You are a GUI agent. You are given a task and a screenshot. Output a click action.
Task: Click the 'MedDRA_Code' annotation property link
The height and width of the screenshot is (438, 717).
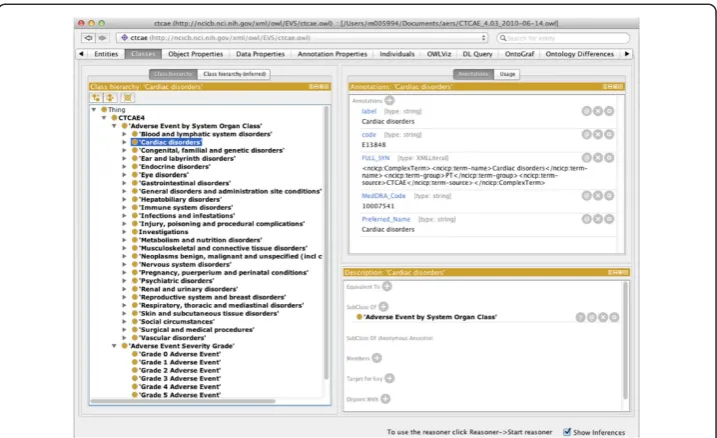click(x=384, y=196)
